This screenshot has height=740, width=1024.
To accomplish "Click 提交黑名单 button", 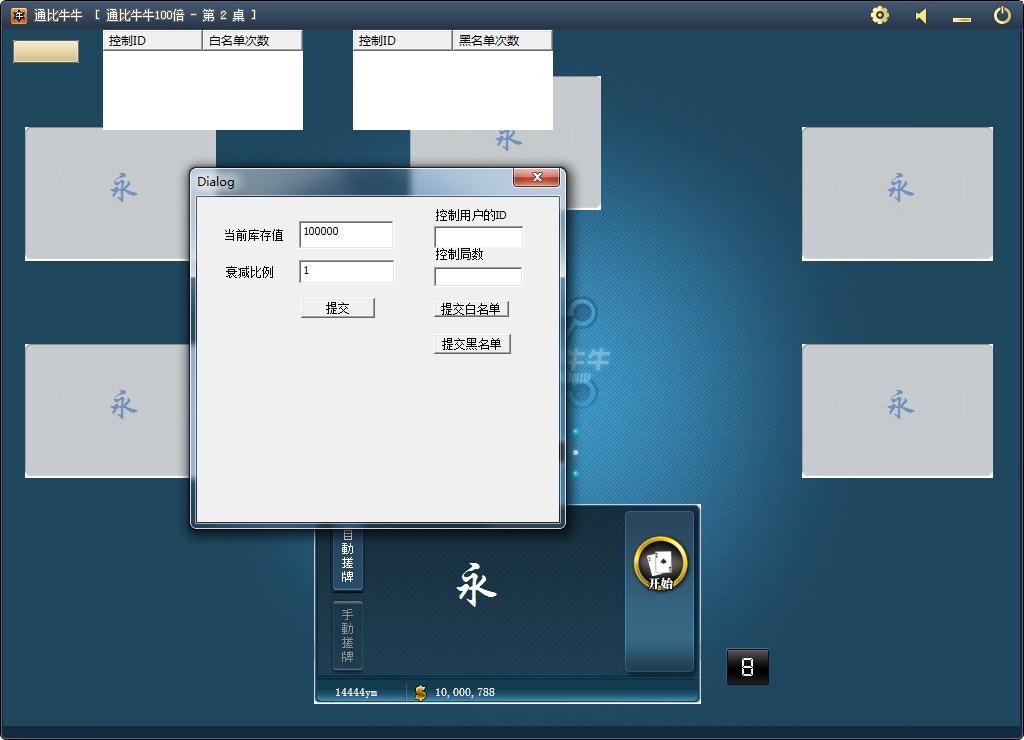I will pyautogui.click(x=472, y=344).
